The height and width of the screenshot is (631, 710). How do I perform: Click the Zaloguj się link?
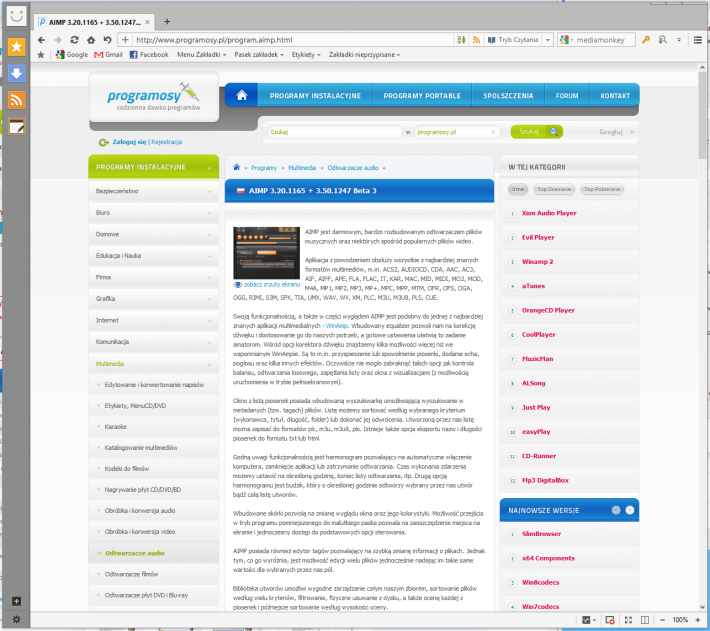130,142
